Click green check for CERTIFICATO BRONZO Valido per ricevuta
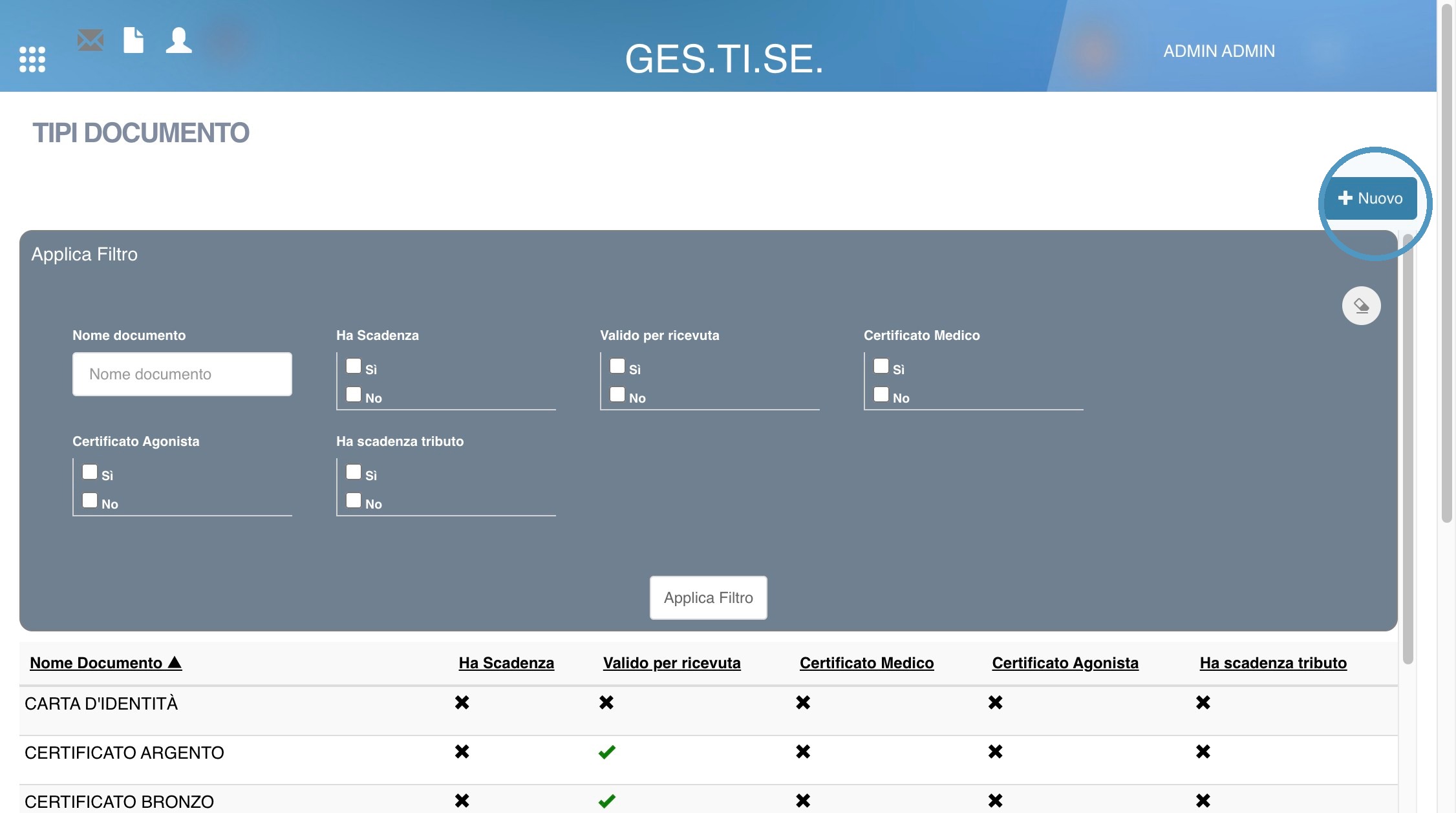This screenshot has width=1456, height=813. 606,801
